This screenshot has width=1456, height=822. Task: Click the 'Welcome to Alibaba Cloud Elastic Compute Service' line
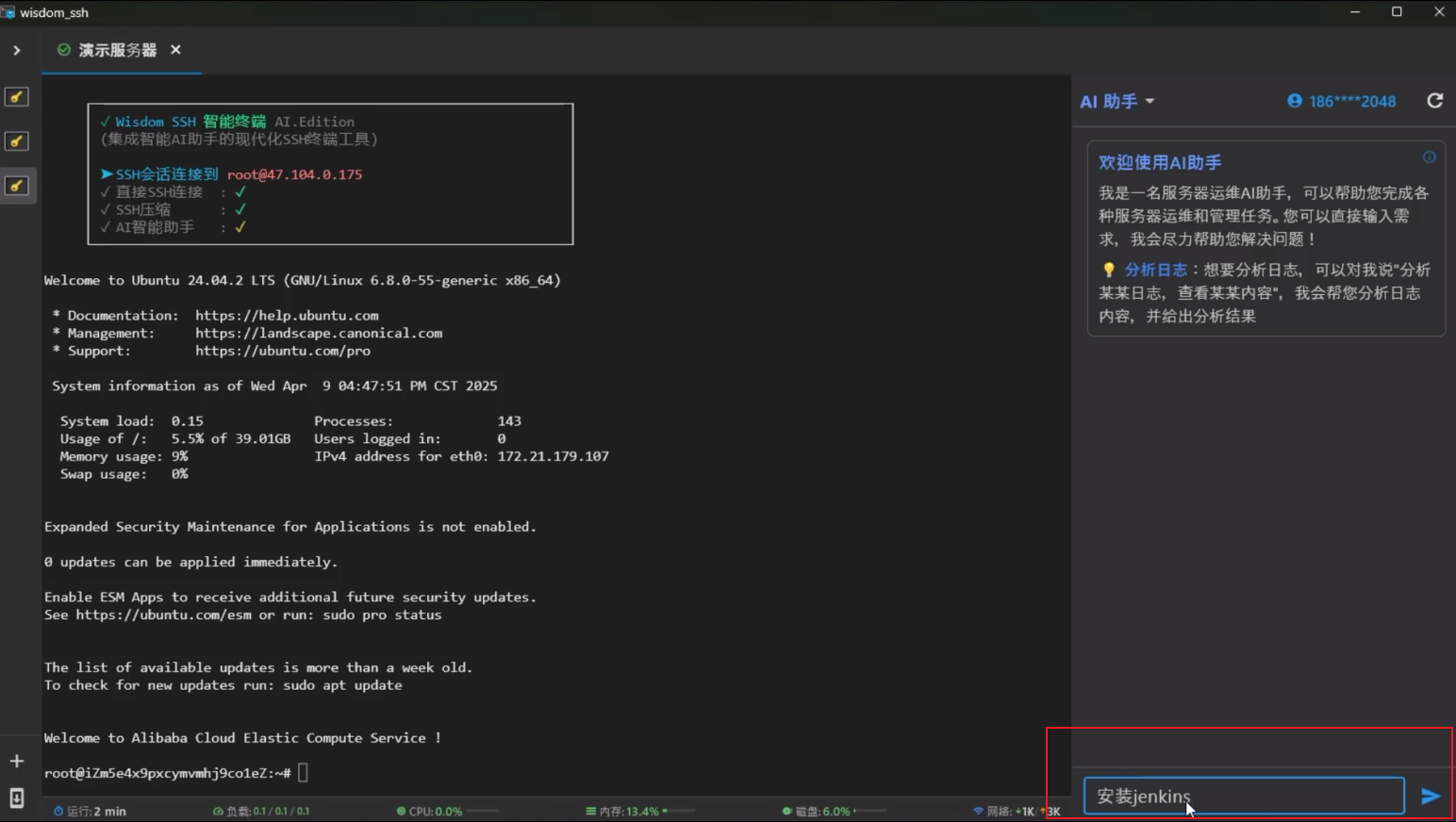click(242, 738)
